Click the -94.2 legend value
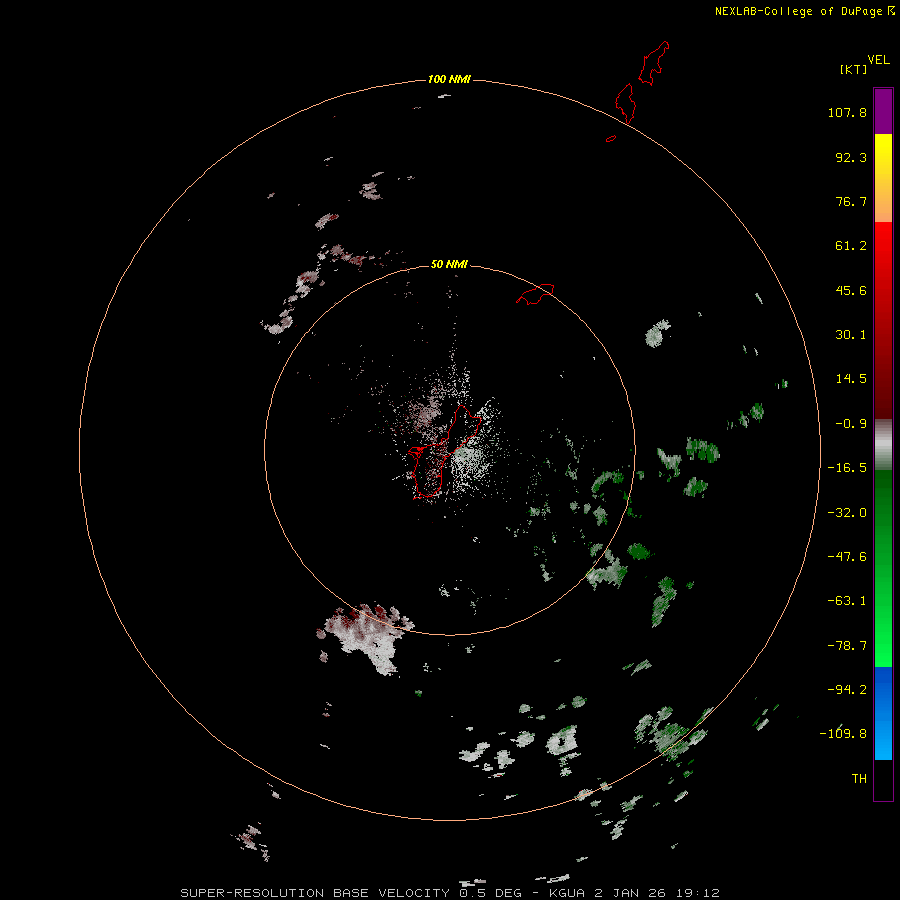Screen dimensions: 900x900 point(847,689)
